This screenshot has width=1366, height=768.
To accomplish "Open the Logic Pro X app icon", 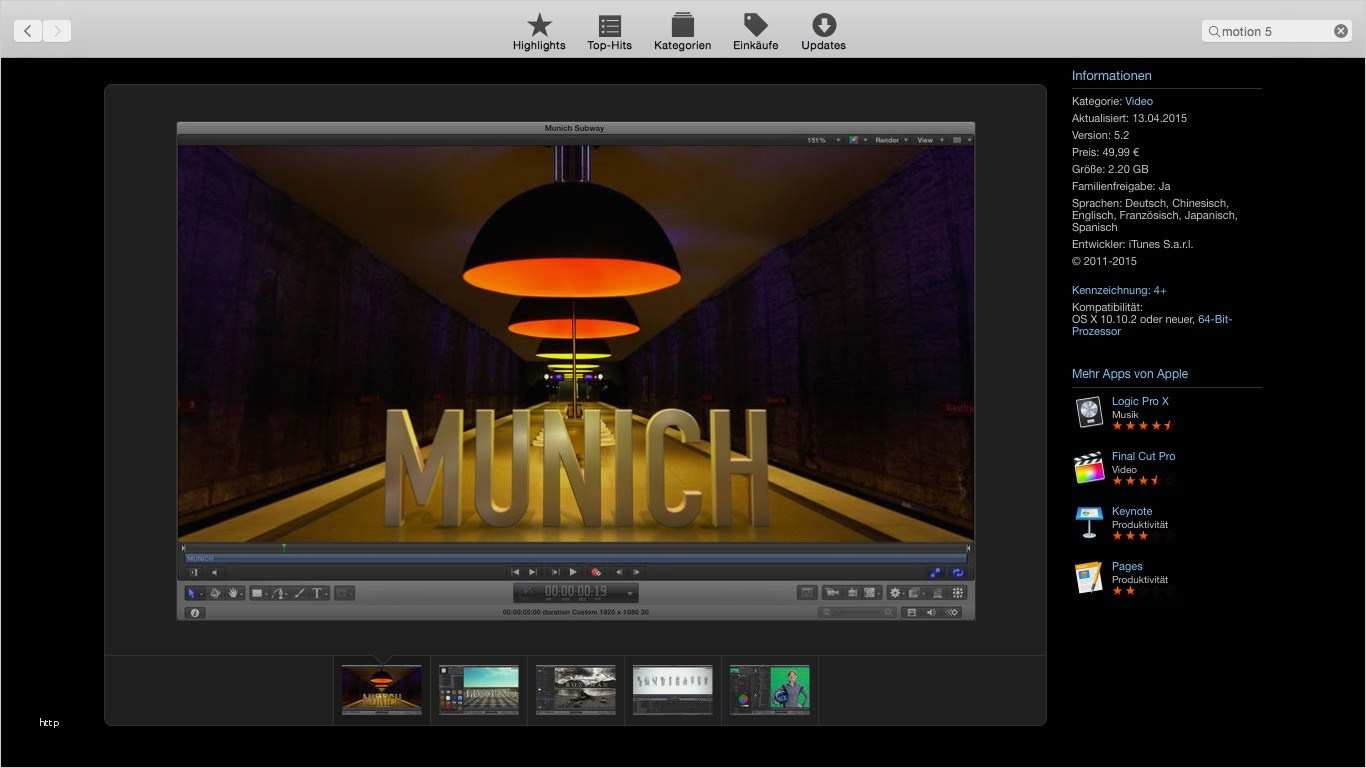I will (1088, 412).
